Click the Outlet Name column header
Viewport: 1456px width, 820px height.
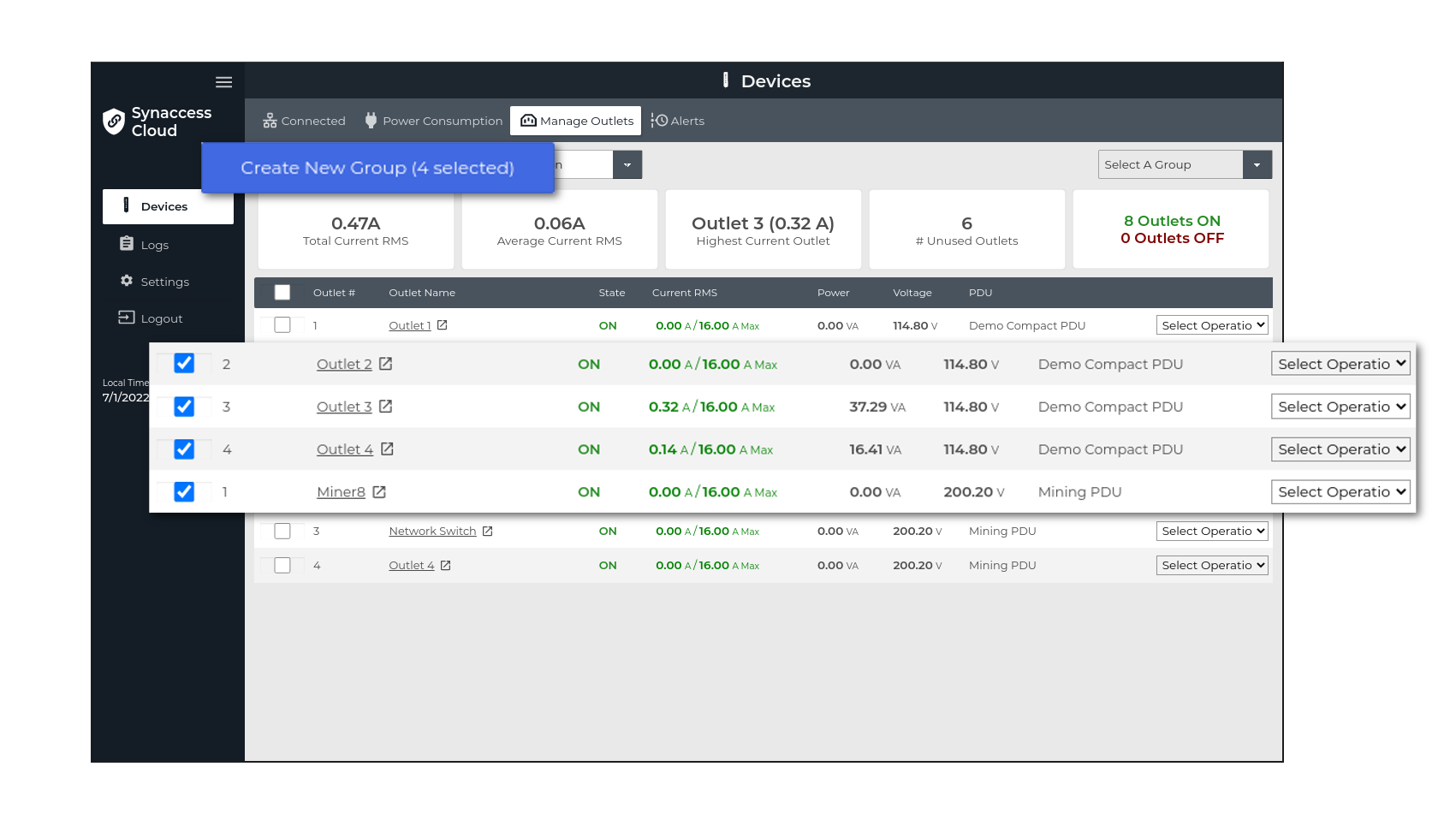(422, 293)
